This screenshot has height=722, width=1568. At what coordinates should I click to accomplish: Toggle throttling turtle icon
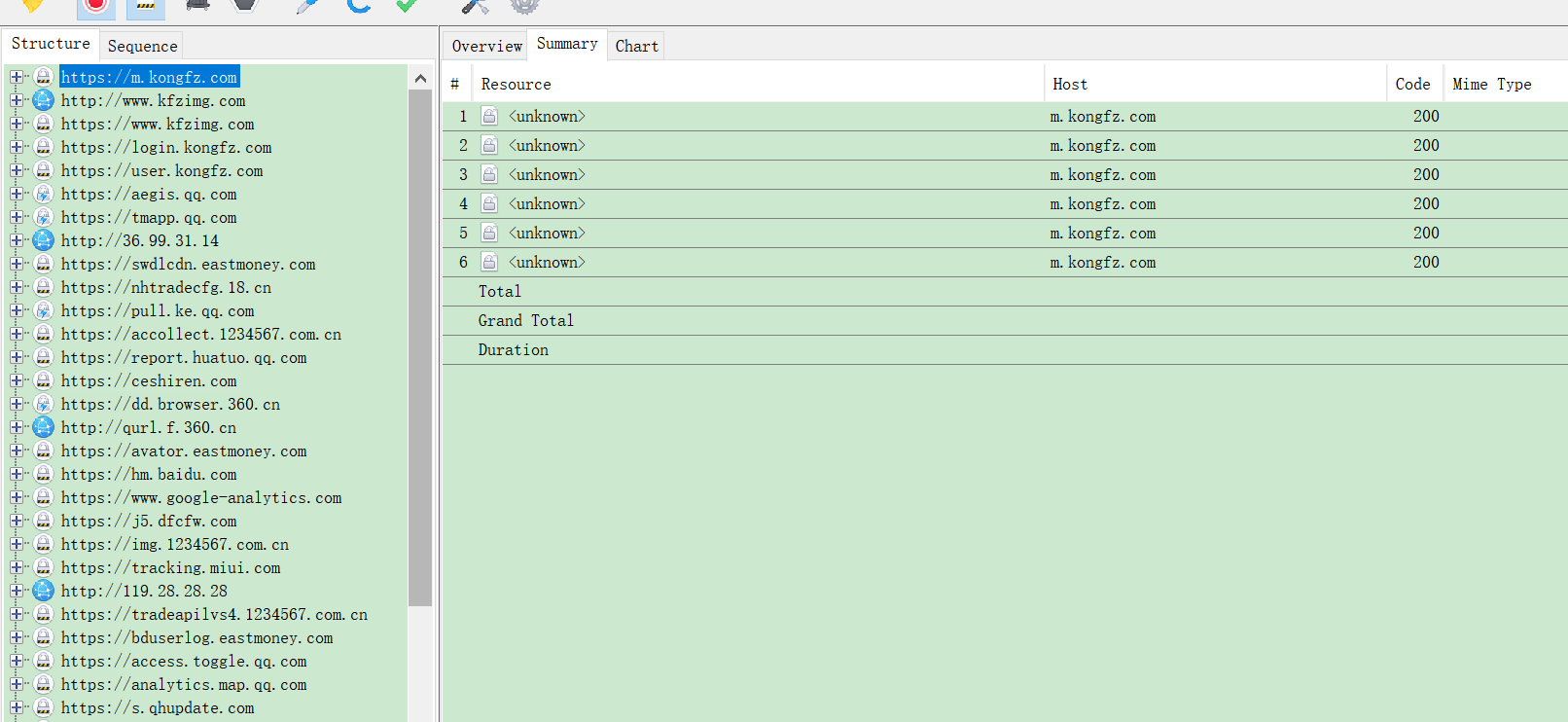coord(197,5)
